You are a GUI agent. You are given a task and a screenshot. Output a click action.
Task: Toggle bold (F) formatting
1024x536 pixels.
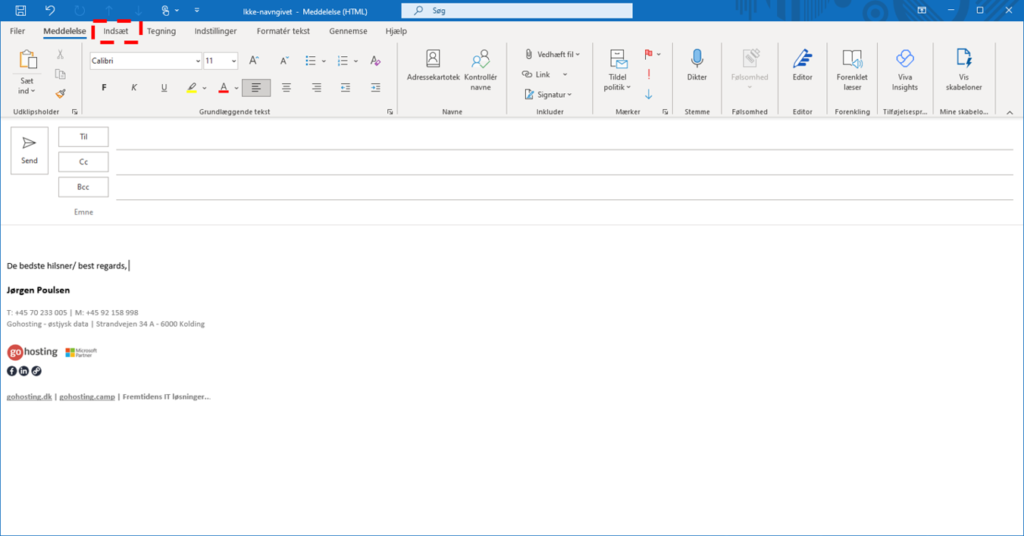pos(104,88)
